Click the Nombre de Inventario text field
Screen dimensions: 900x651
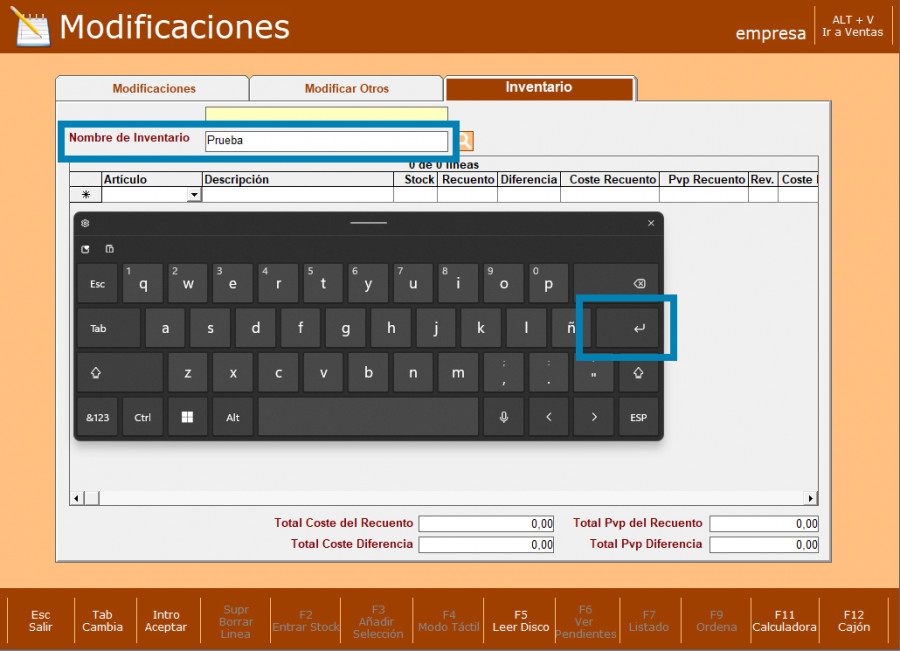click(x=326, y=141)
